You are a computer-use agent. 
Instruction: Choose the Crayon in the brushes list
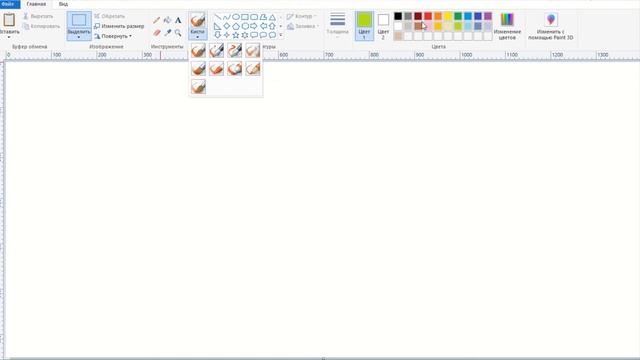point(216,69)
